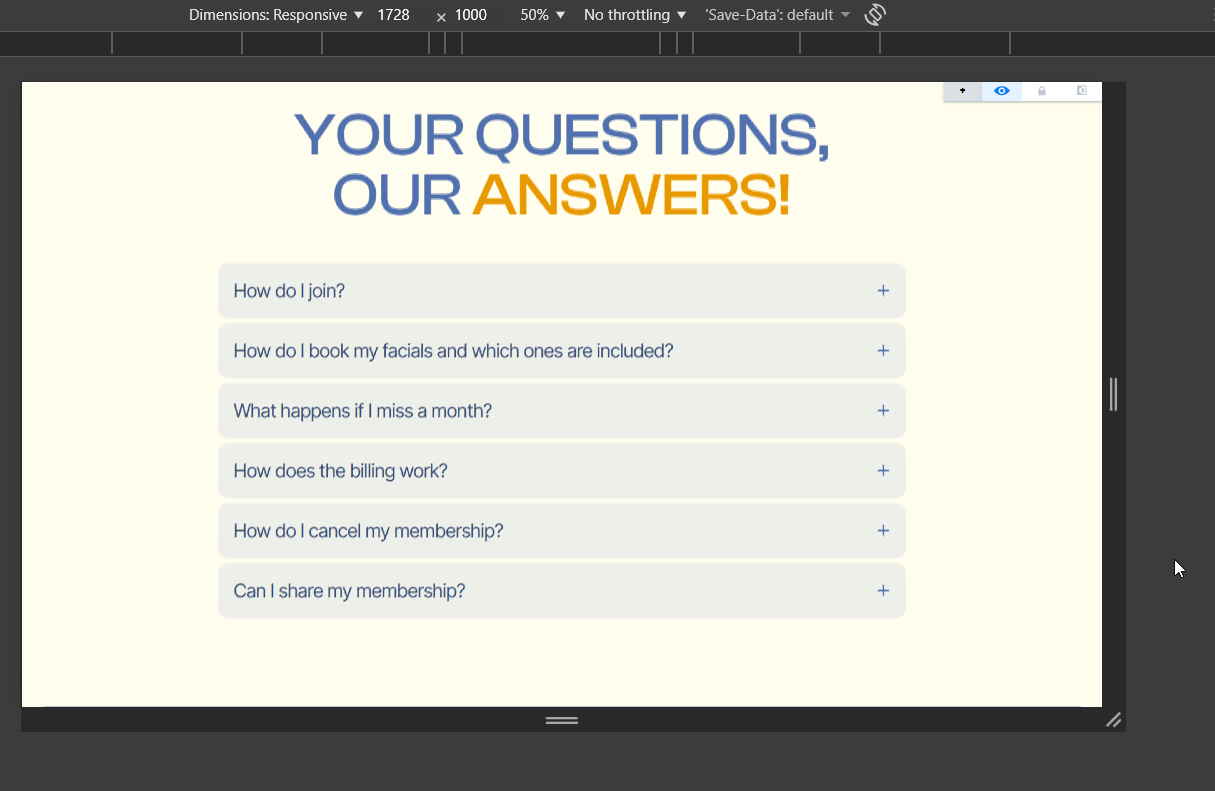This screenshot has width=1215, height=791.
Task: Expand the 'How do I join?' plus icon
Action: [x=883, y=291]
